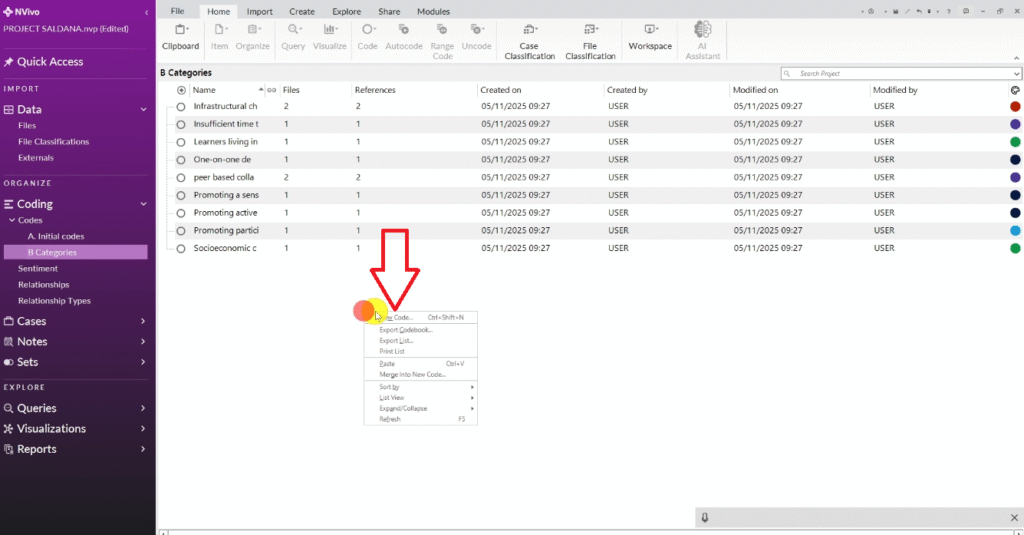Click the color palette column header icon
Viewport: 1024px width, 535px height.
coord(1015,90)
